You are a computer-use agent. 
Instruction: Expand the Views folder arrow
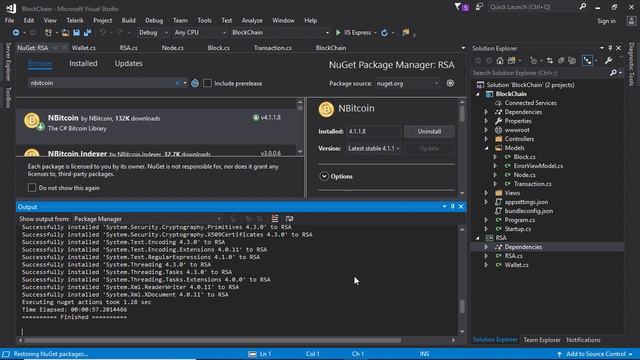point(486,193)
